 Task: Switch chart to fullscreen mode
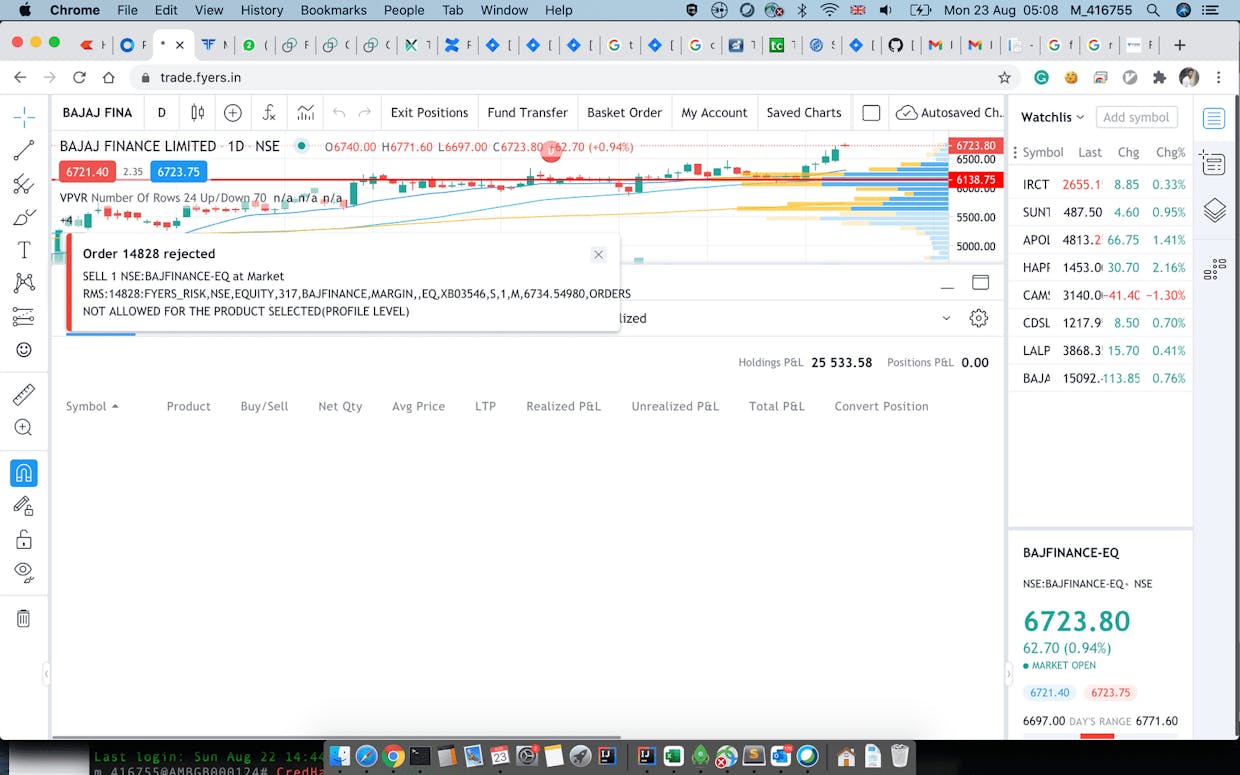tap(871, 113)
